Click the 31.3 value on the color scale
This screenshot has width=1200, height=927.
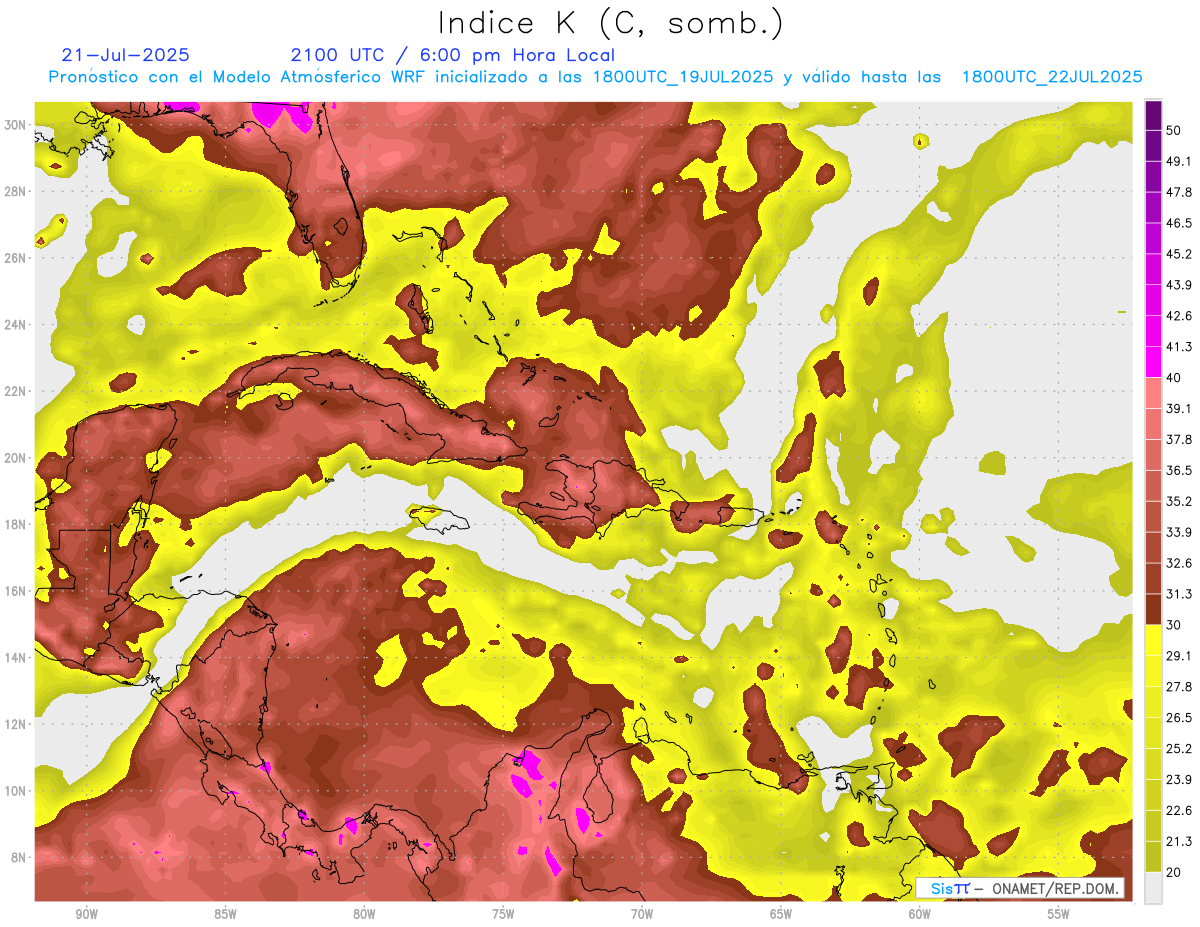[1179, 594]
